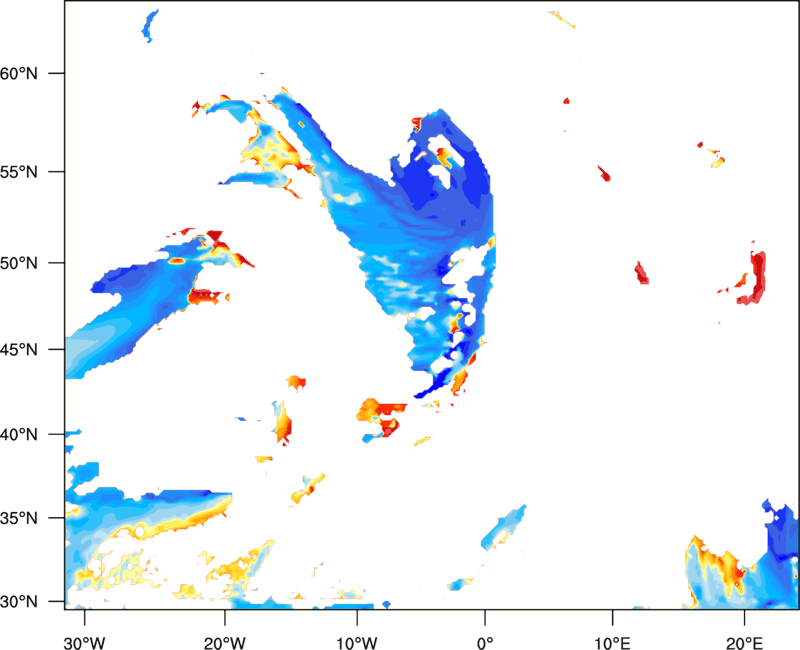The width and height of the screenshot is (800, 650).
Task: Click the 40°N latitude label
Action: (19, 435)
